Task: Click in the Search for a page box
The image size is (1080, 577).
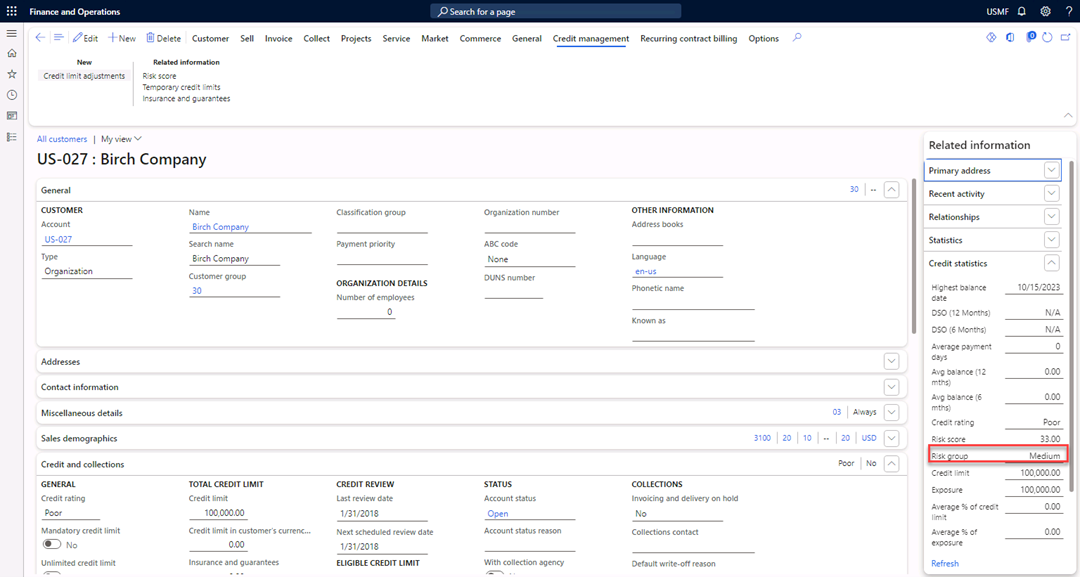Action: [x=556, y=11]
